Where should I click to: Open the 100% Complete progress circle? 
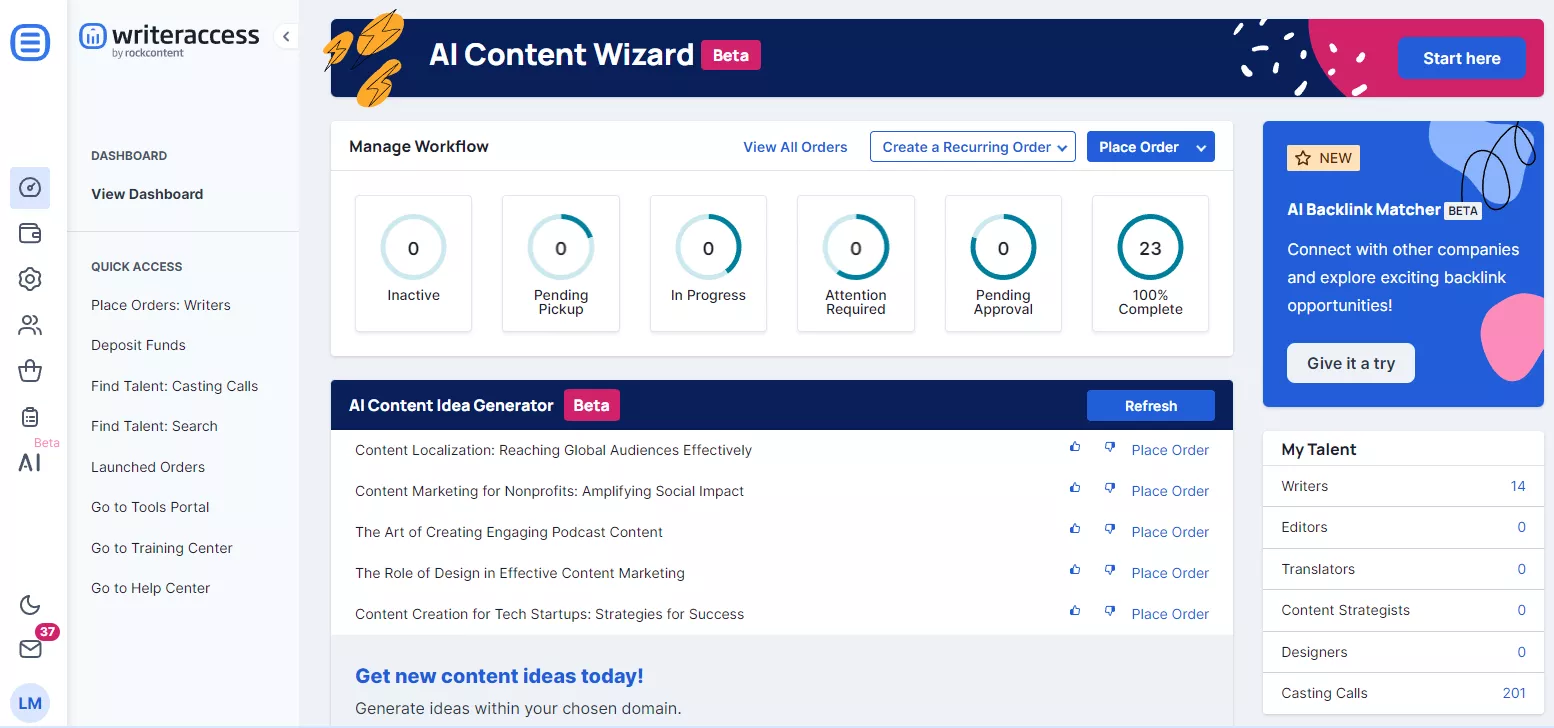click(x=1150, y=248)
